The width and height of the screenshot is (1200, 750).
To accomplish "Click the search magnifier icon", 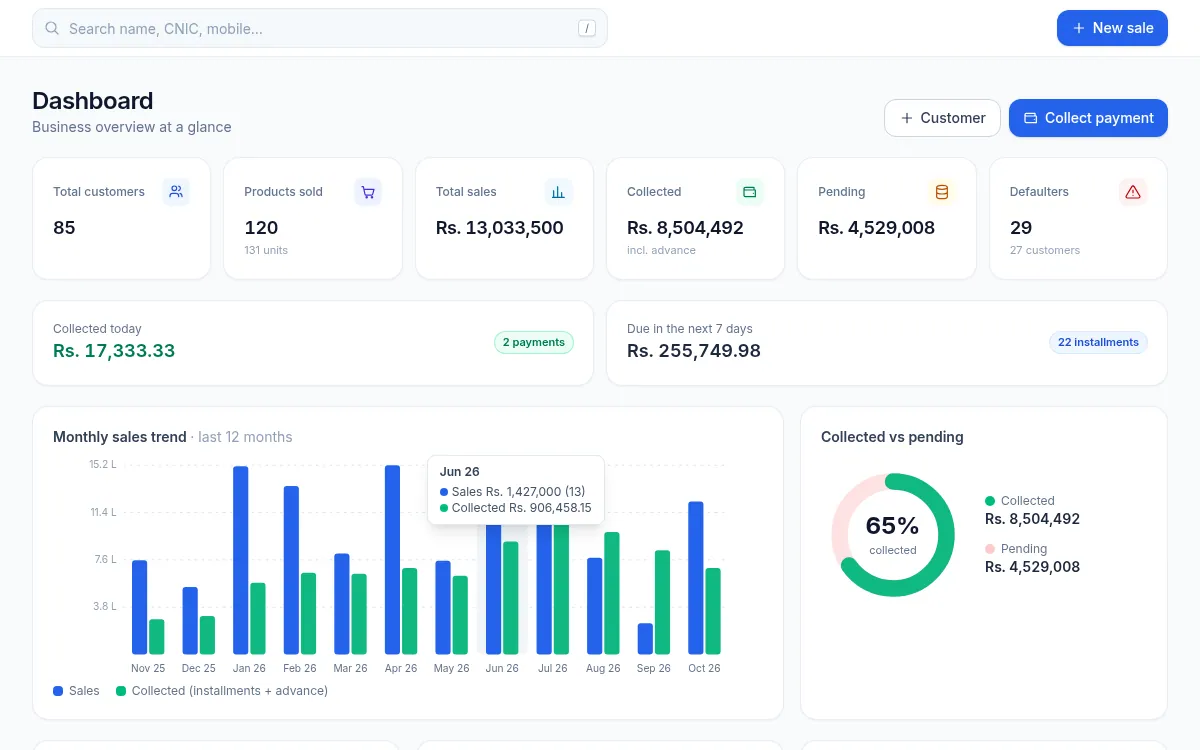I will coord(52,28).
